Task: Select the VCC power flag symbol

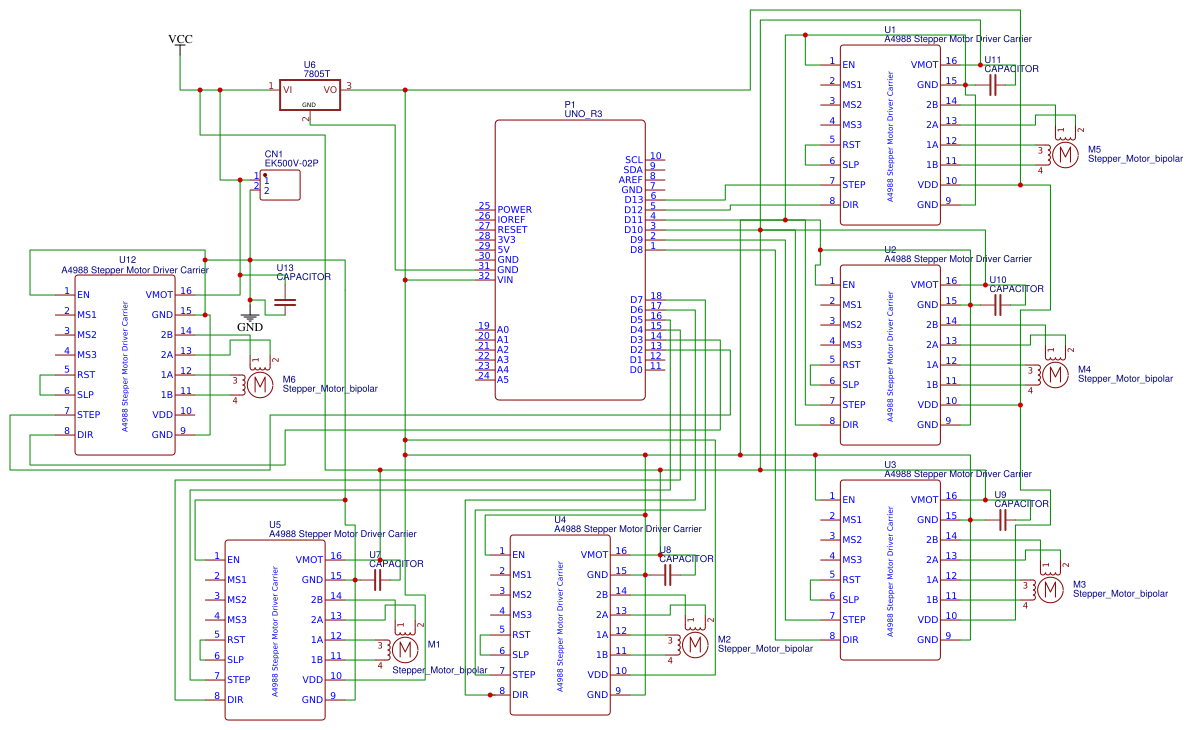Action: (179, 40)
